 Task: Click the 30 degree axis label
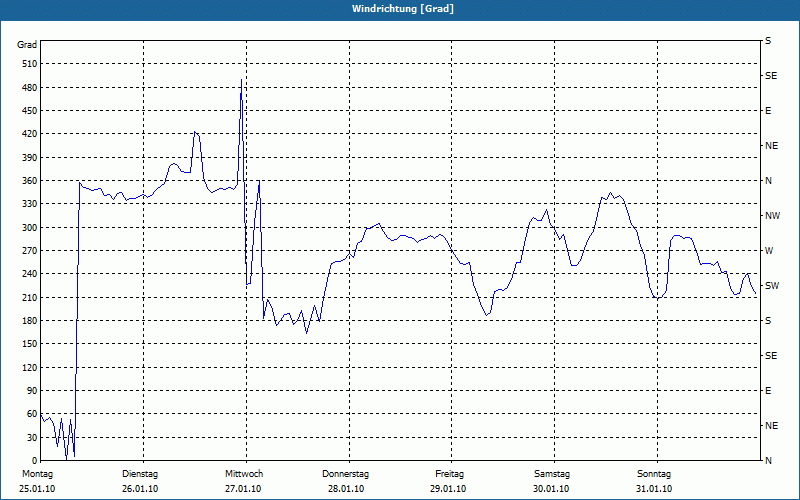(32, 438)
